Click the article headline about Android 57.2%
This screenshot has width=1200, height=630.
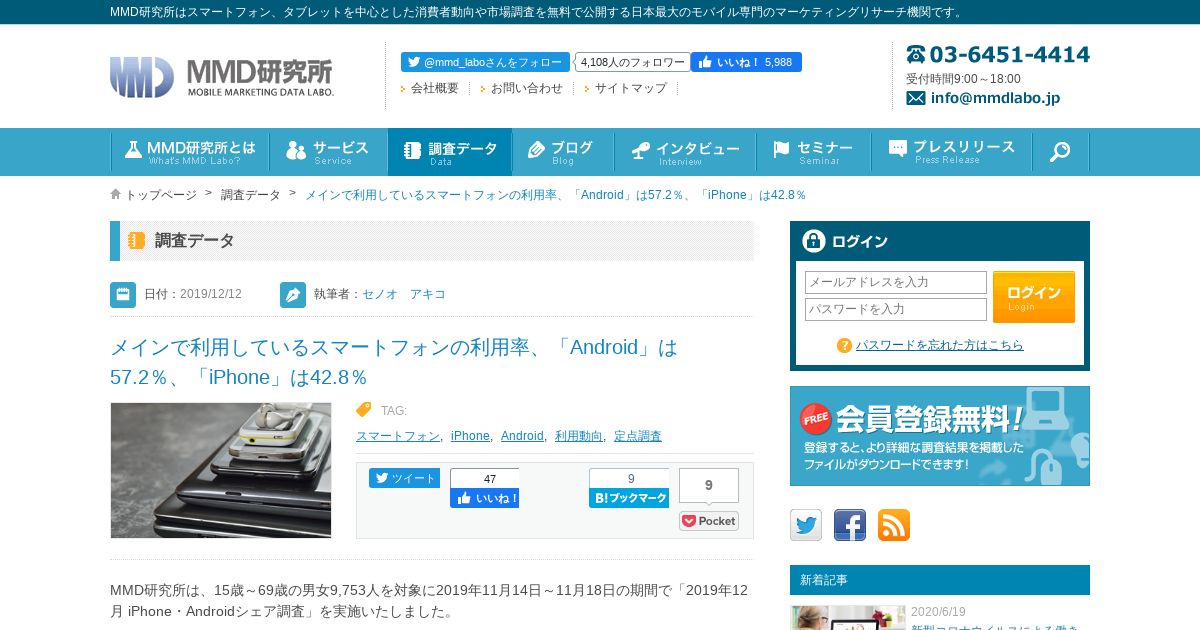[394, 362]
